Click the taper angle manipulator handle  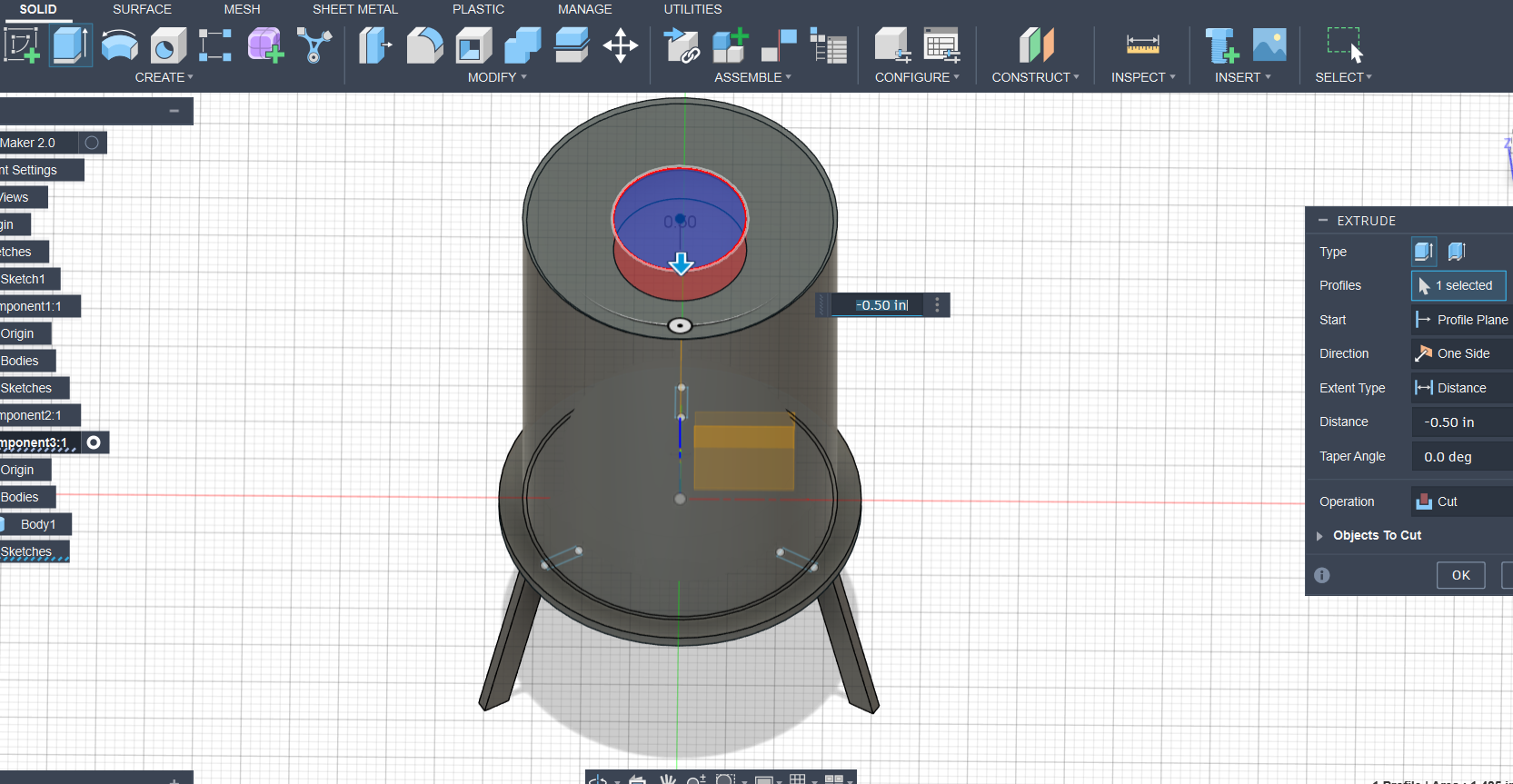680,325
